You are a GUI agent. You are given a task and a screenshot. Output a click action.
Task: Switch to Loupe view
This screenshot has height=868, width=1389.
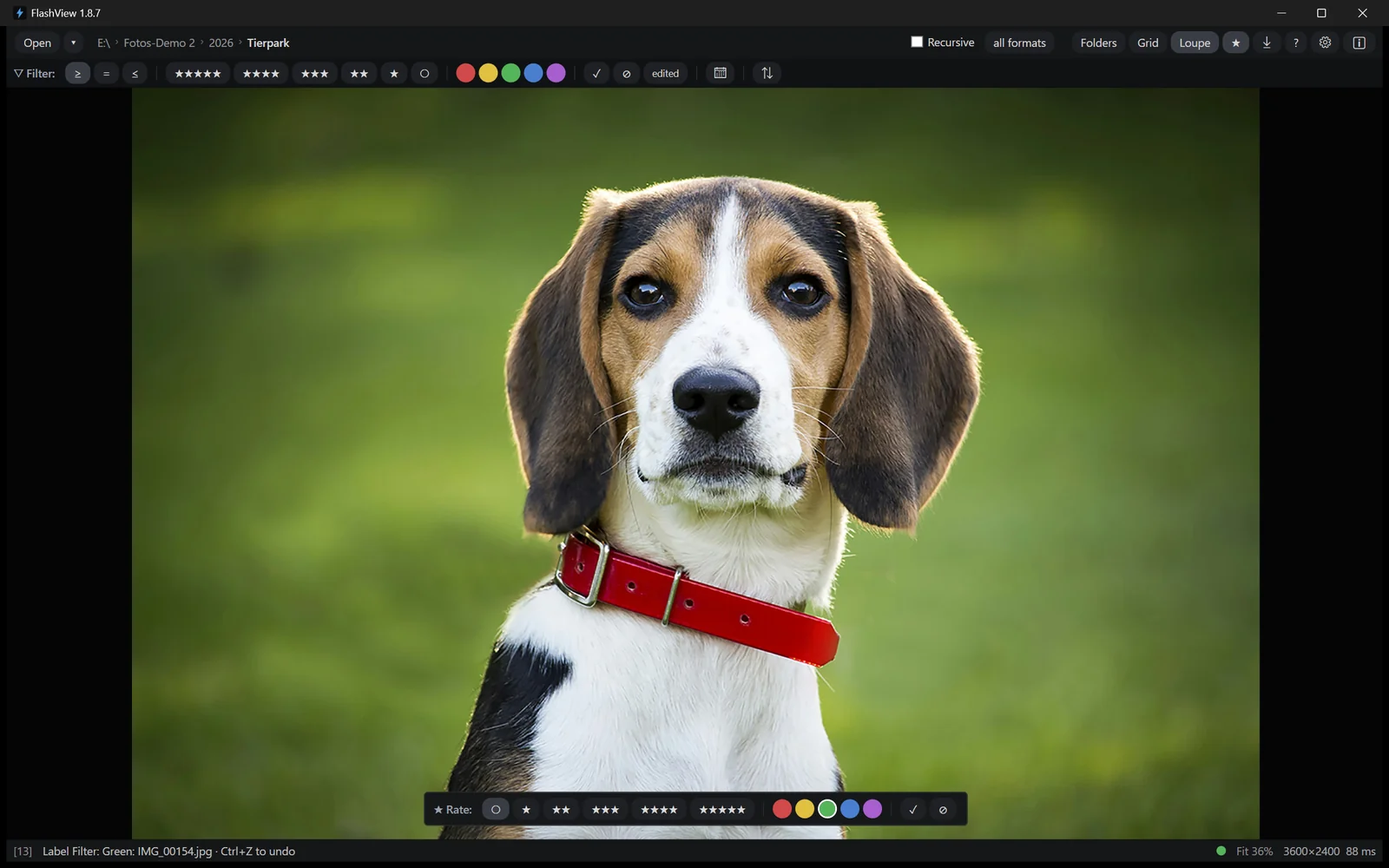[1195, 43]
